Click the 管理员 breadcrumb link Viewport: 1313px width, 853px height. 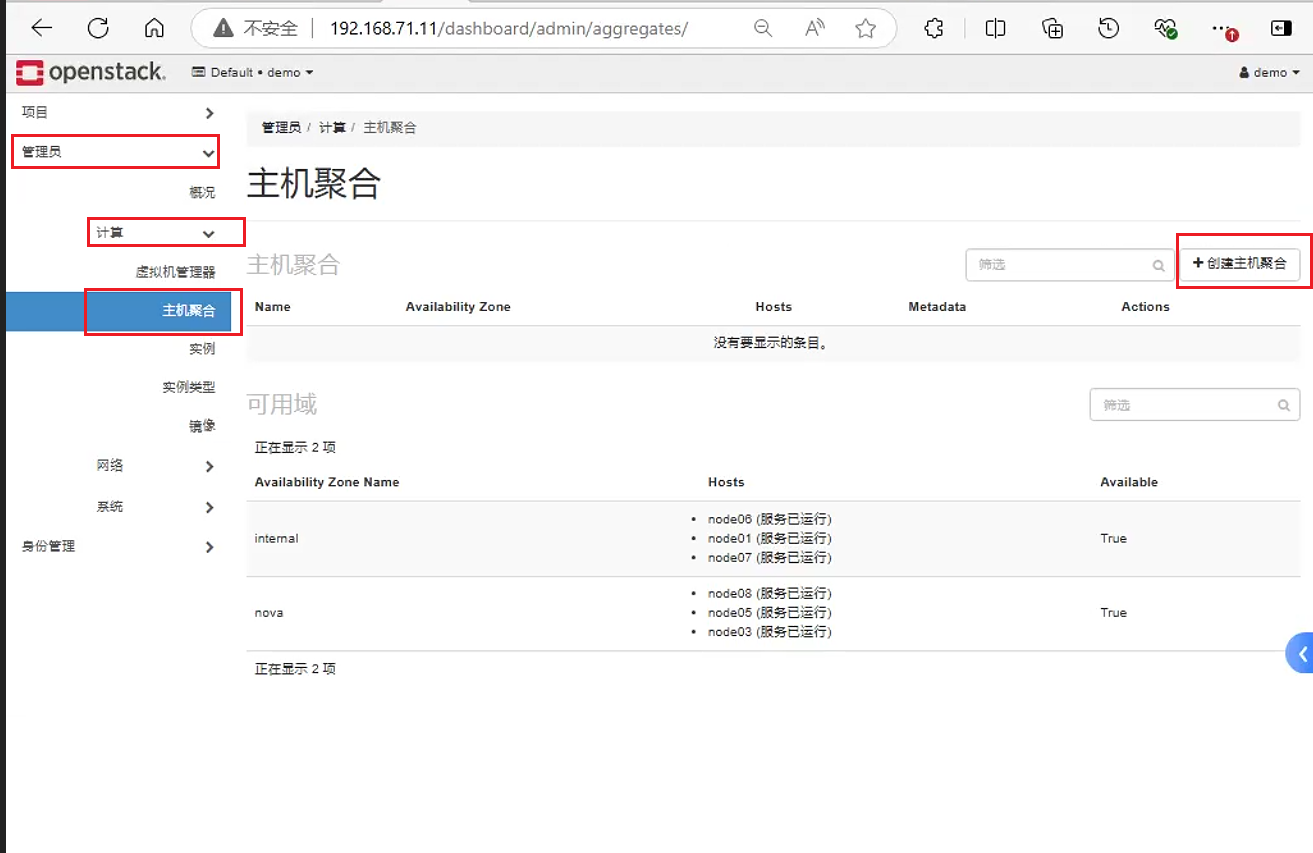281,128
